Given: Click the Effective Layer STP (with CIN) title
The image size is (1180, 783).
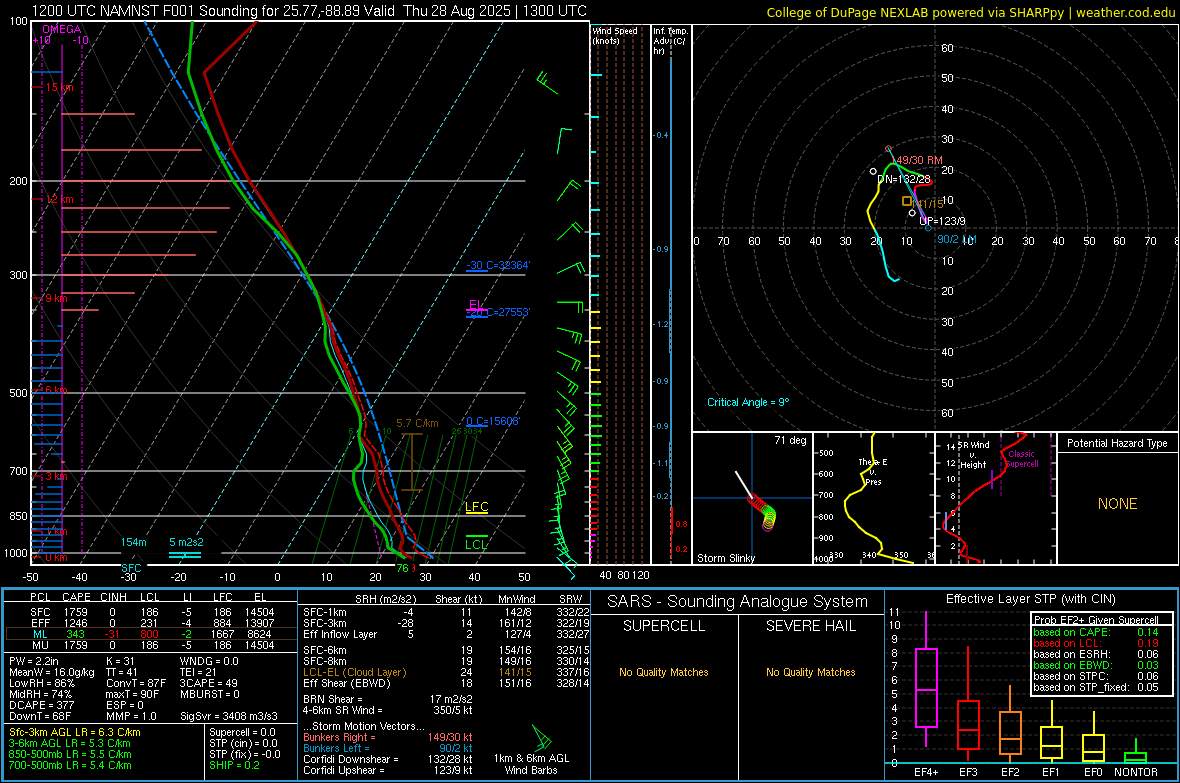Looking at the screenshot, I should pyautogui.click(x=1030, y=599).
